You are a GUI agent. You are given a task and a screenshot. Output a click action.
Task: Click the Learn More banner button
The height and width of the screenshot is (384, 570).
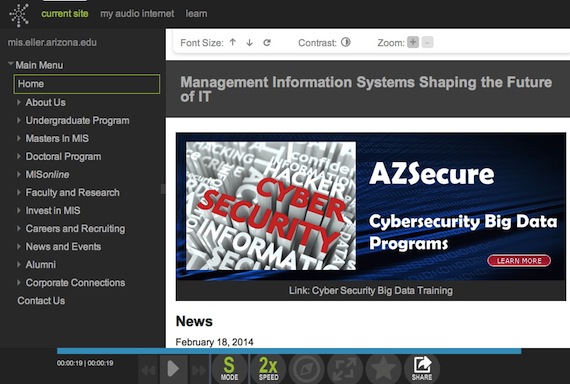[x=519, y=261]
